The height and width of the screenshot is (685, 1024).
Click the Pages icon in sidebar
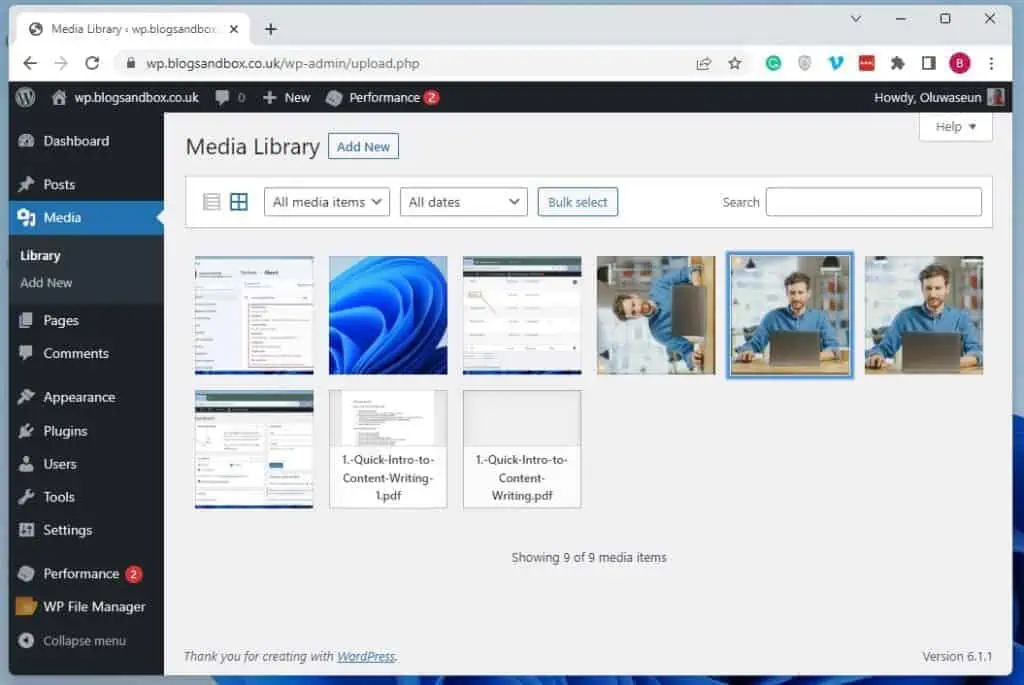(x=26, y=320)
